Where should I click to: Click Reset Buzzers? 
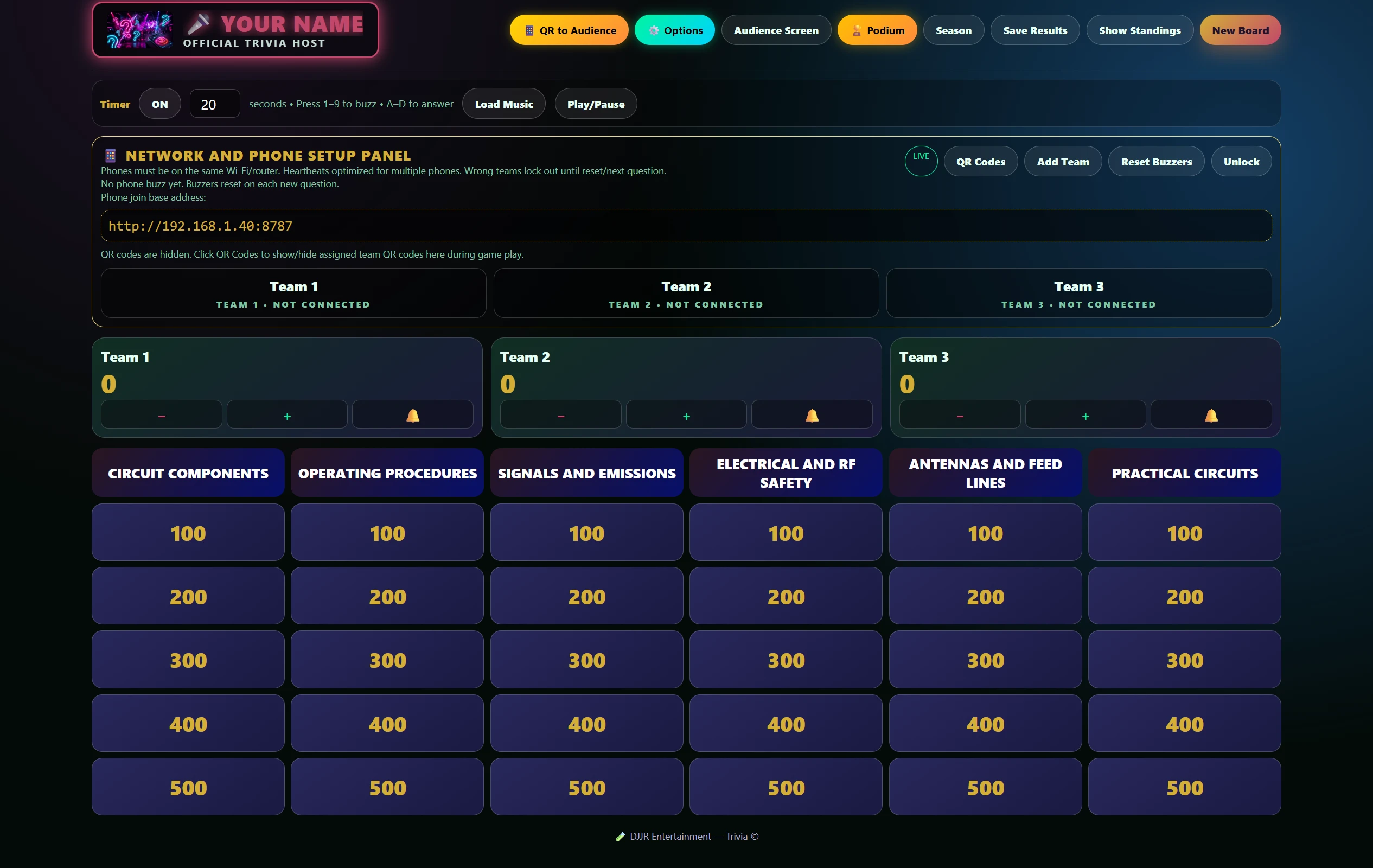1156,162
